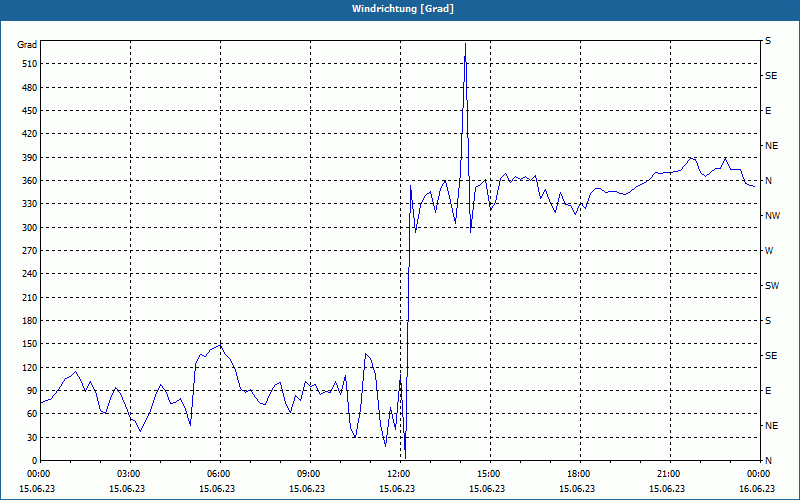Screen dimensions: 800x500
Task: Click the E compass label at the 450 gridline
Action: (x=768, y=111)
